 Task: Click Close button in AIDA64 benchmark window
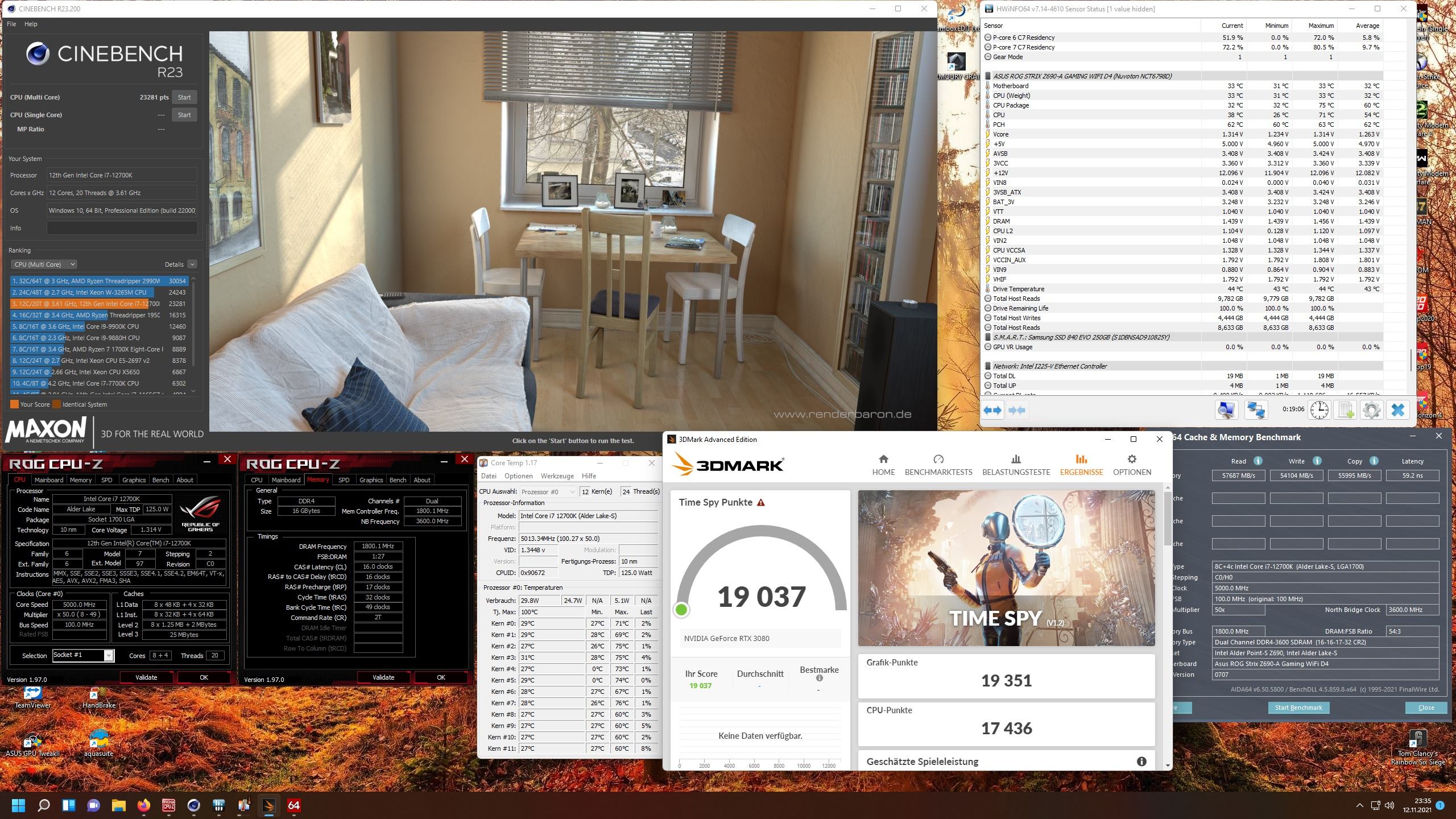[1426, 708]
